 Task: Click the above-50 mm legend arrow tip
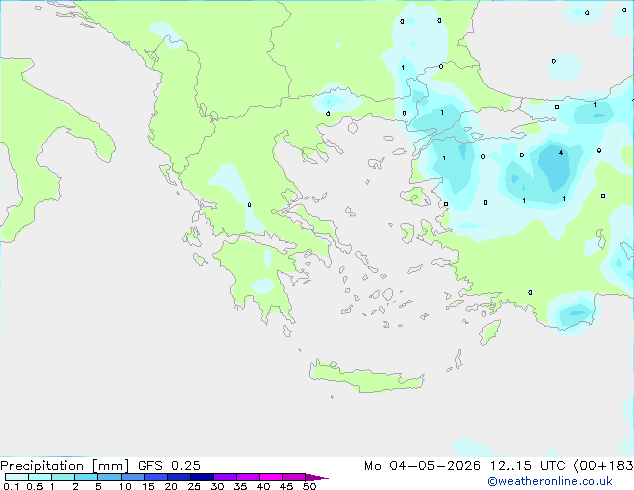[317, 477]
